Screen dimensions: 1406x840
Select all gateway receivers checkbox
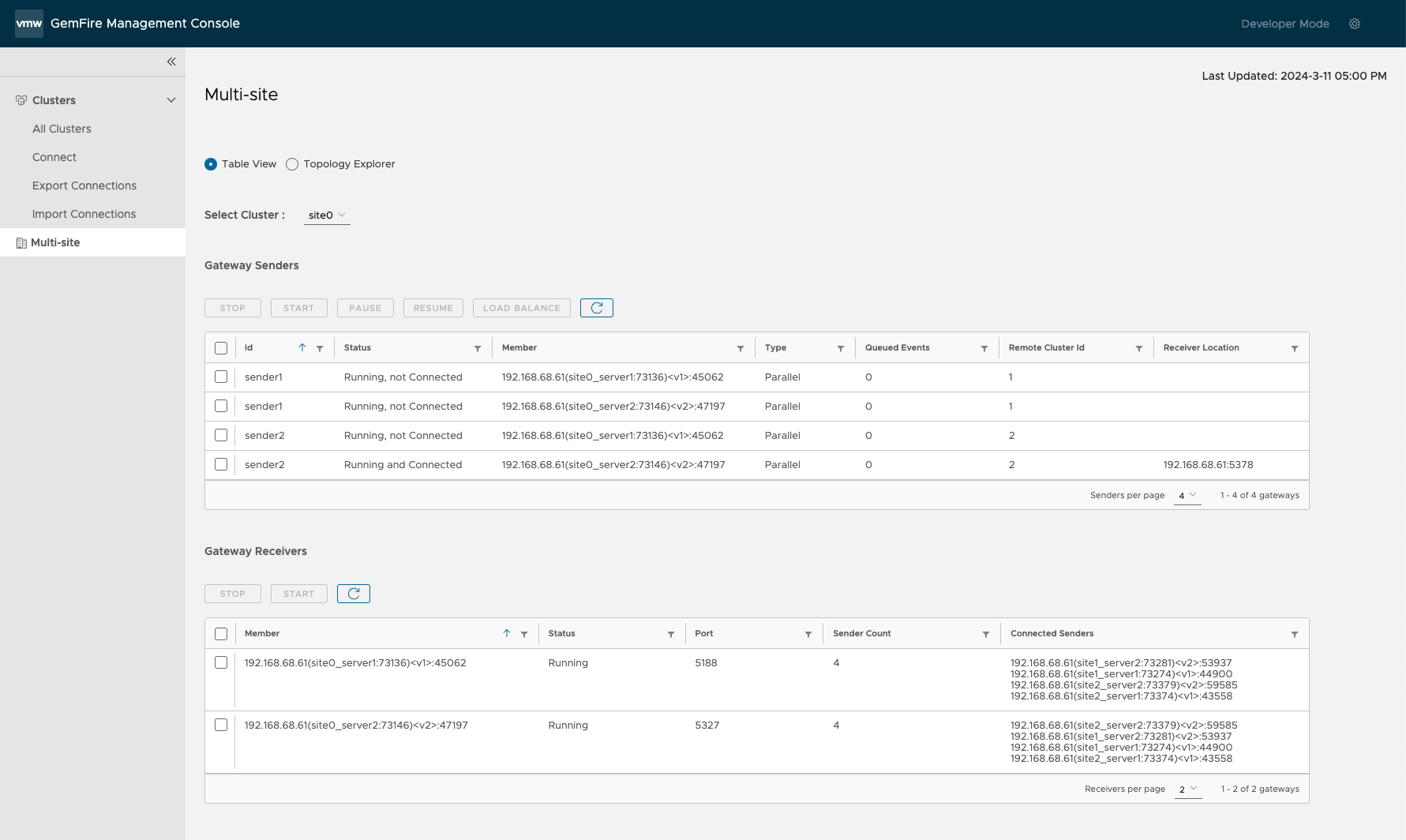221,634
